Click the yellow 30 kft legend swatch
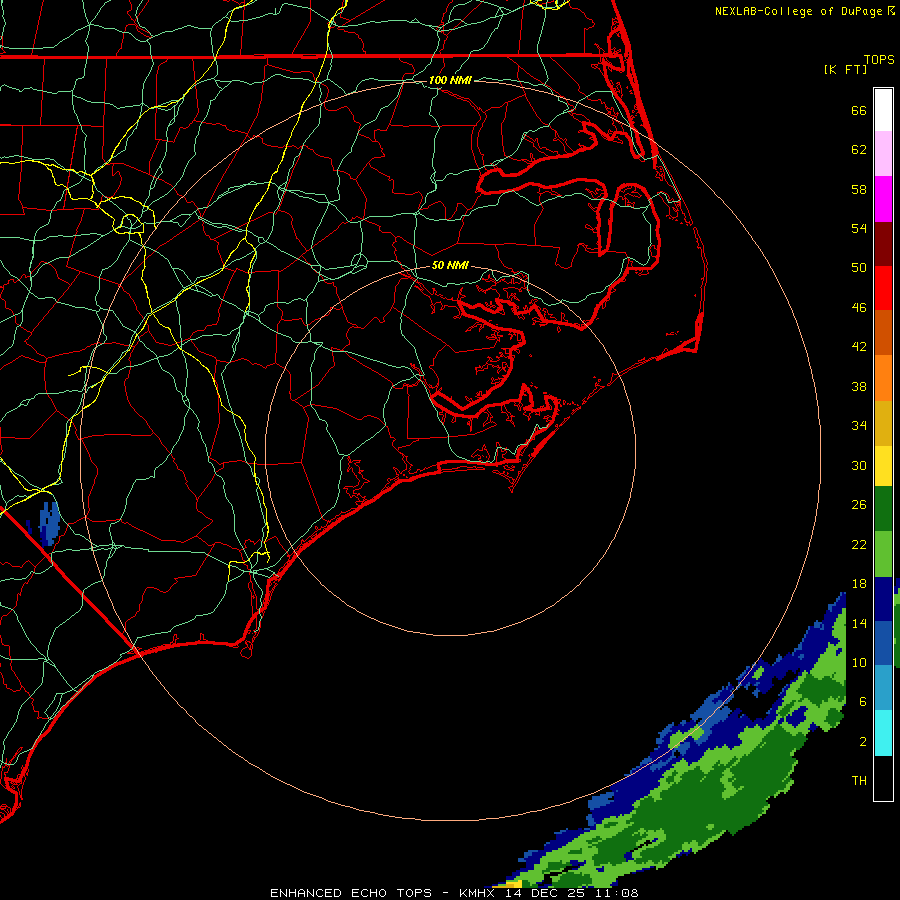Image resolution: width=900 pixels, height=900 pixels. tap(883, 465)
